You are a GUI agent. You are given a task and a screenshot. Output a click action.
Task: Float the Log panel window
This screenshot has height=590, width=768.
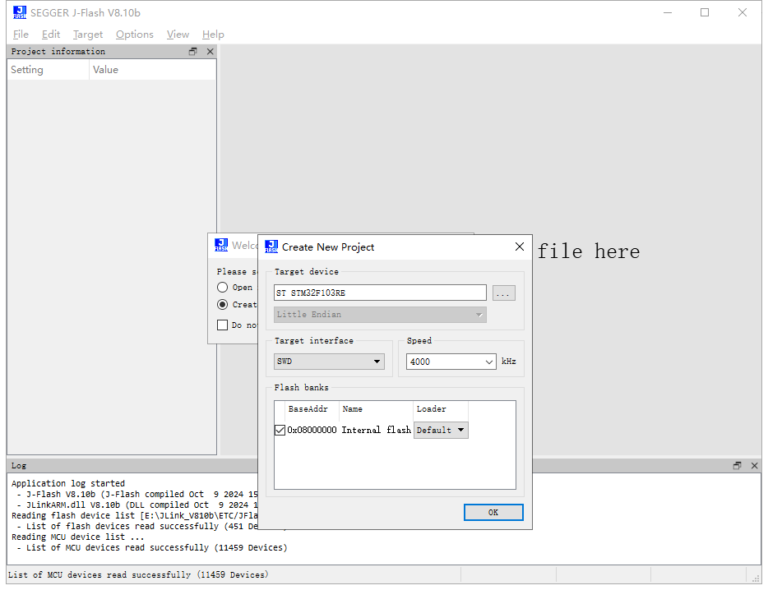point(737,466)
